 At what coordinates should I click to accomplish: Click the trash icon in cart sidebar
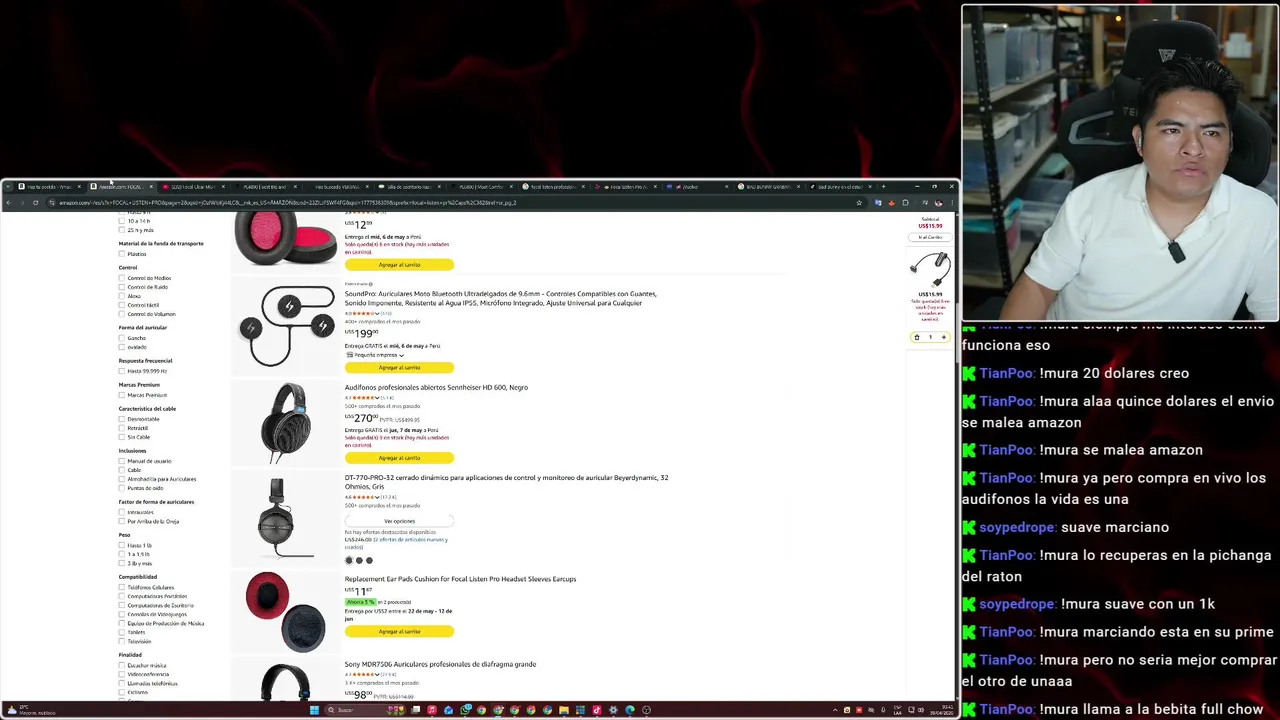tap(916, 337)
